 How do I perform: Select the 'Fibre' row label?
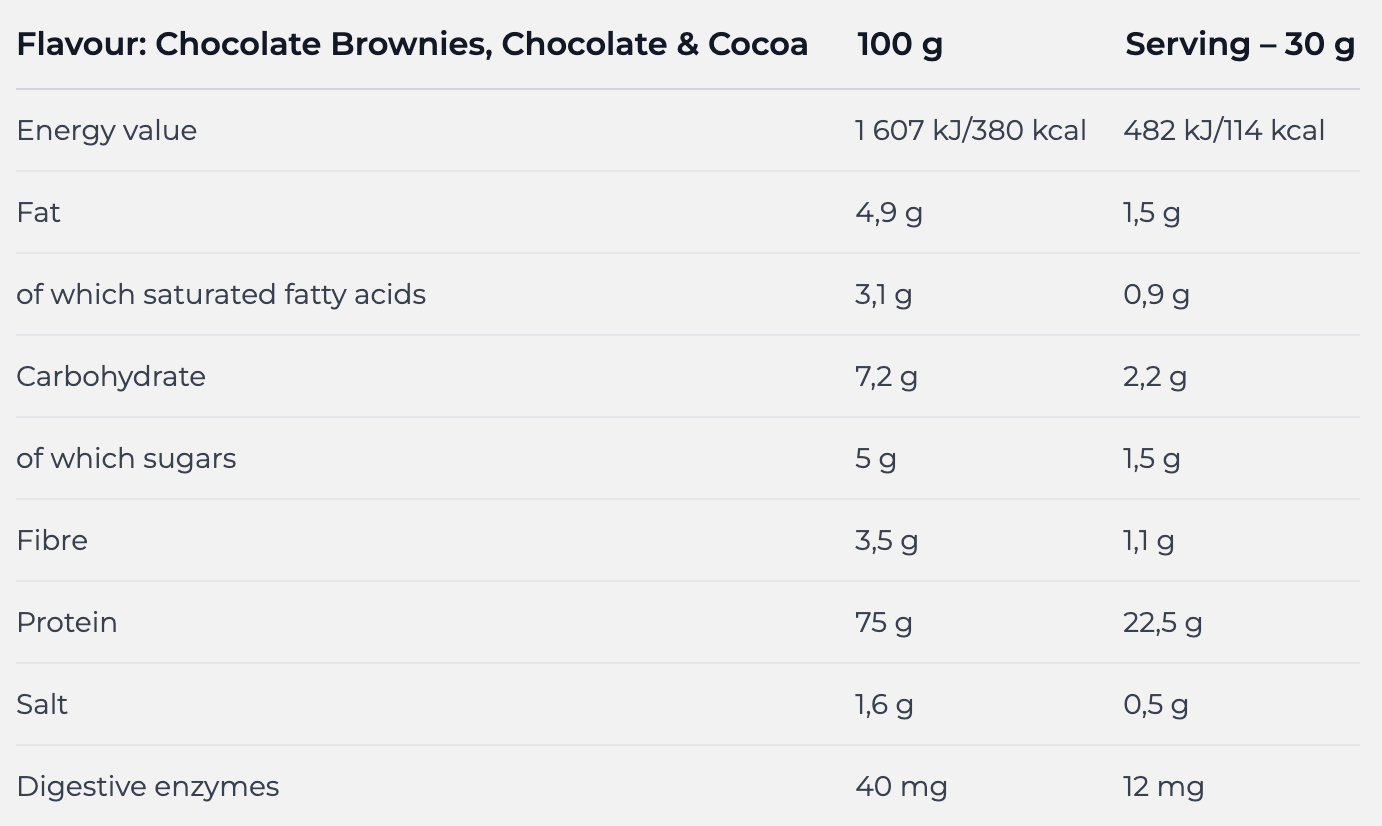point(52,540)
